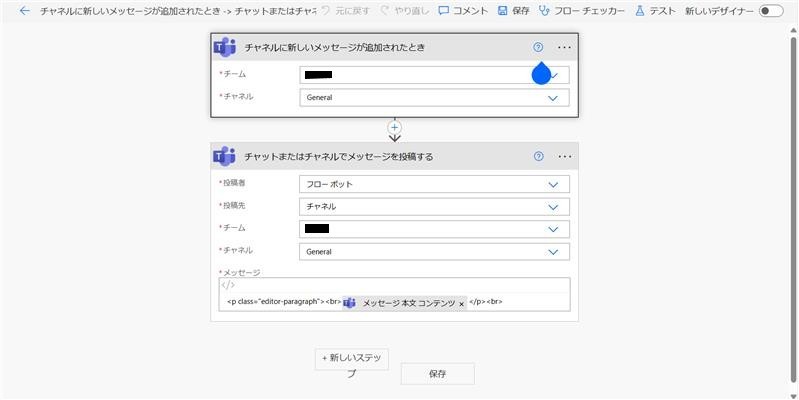Click the vertical scrollbar on the right
Screen dimensions: 799x400
click(793, 208)
